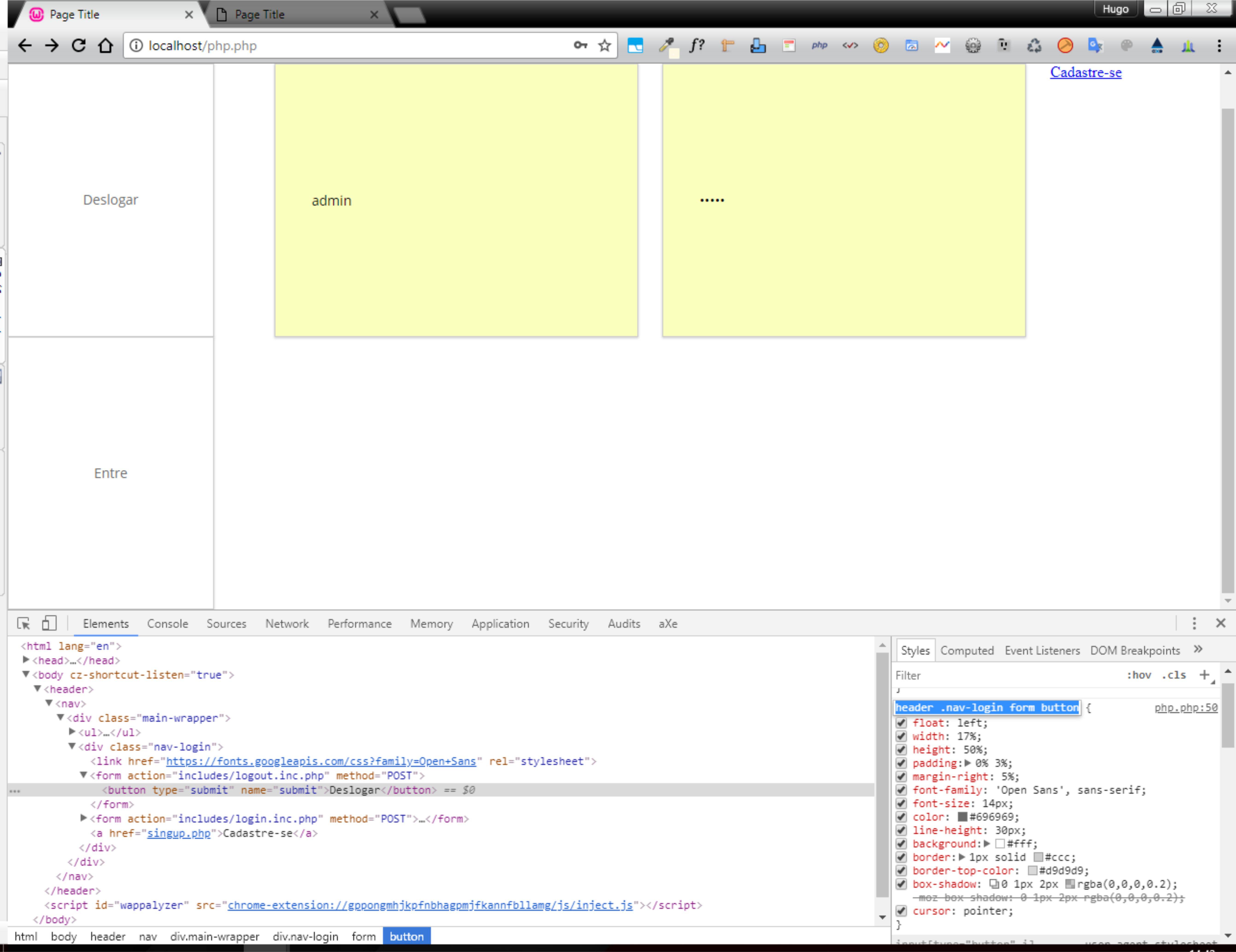Bookmark this page with the star icon
This screenshot has width=1236, height=952.
click(605, 46)
